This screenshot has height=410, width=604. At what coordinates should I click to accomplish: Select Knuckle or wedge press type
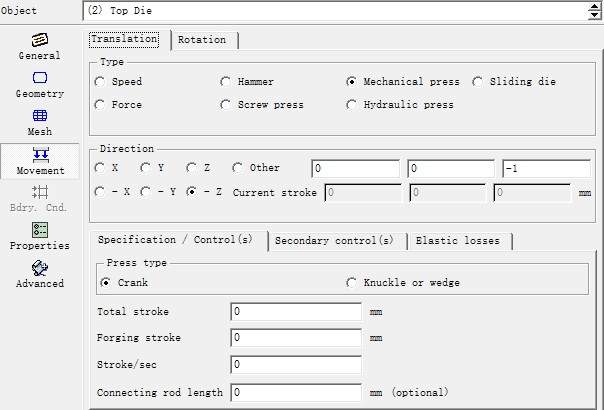[352, 283]
